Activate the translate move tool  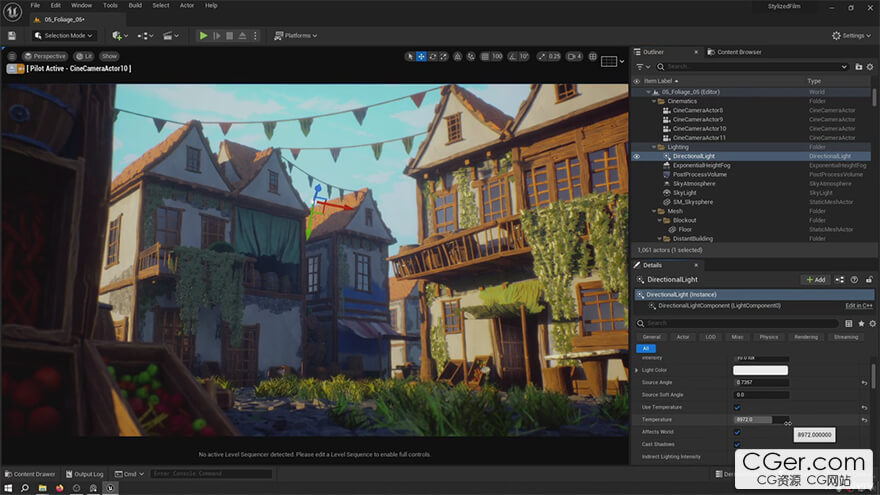pos(421,56)
